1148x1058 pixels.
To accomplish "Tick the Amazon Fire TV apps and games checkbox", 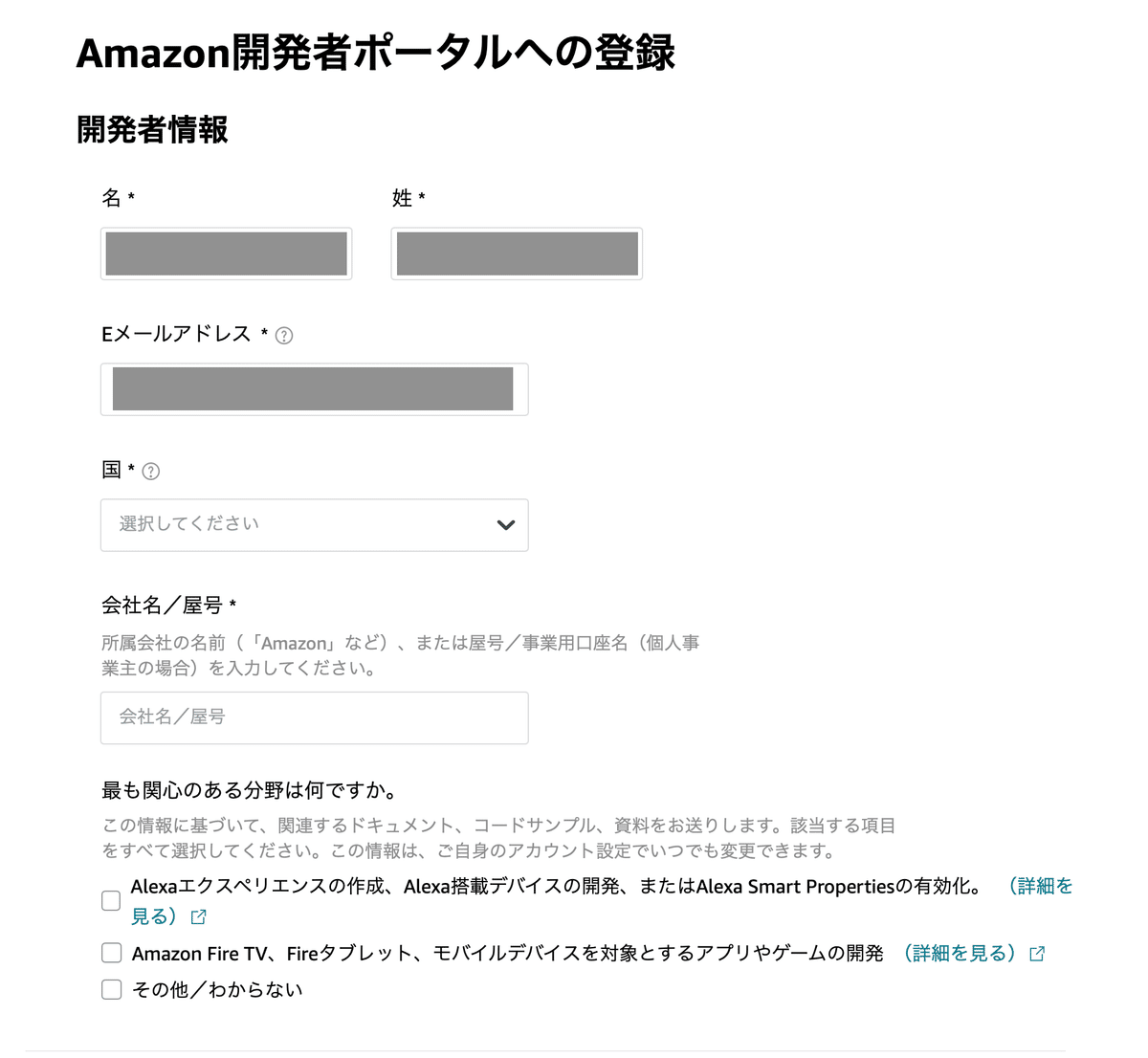I will coord(111,953).
